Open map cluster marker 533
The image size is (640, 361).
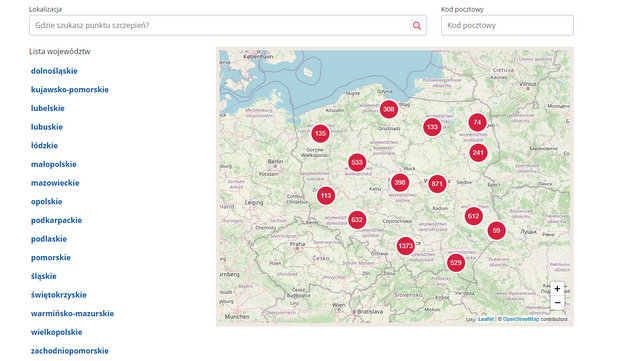pyautogui.click(x=357, y=162)
